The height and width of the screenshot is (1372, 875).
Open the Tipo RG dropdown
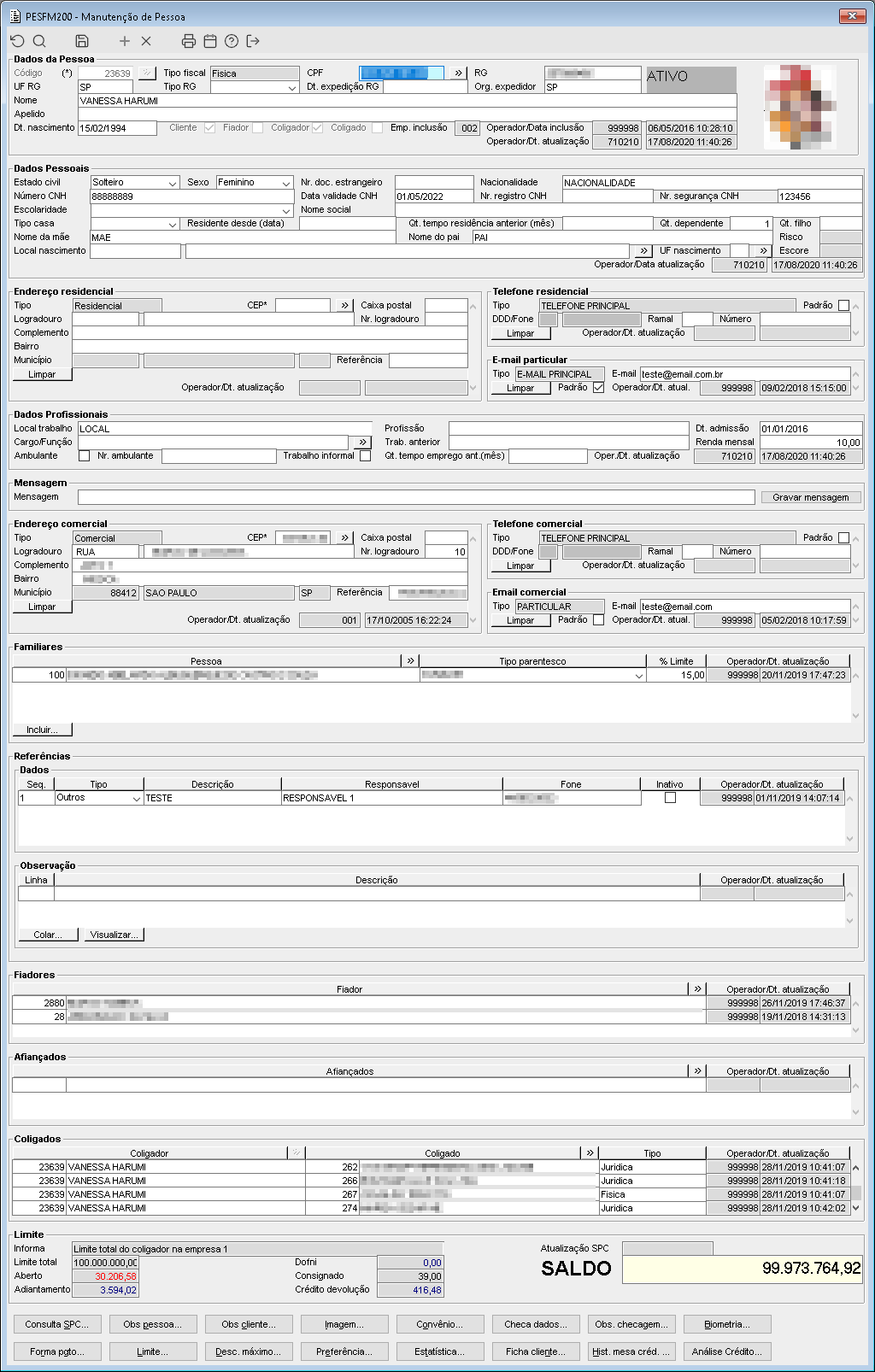pos(291,87)
